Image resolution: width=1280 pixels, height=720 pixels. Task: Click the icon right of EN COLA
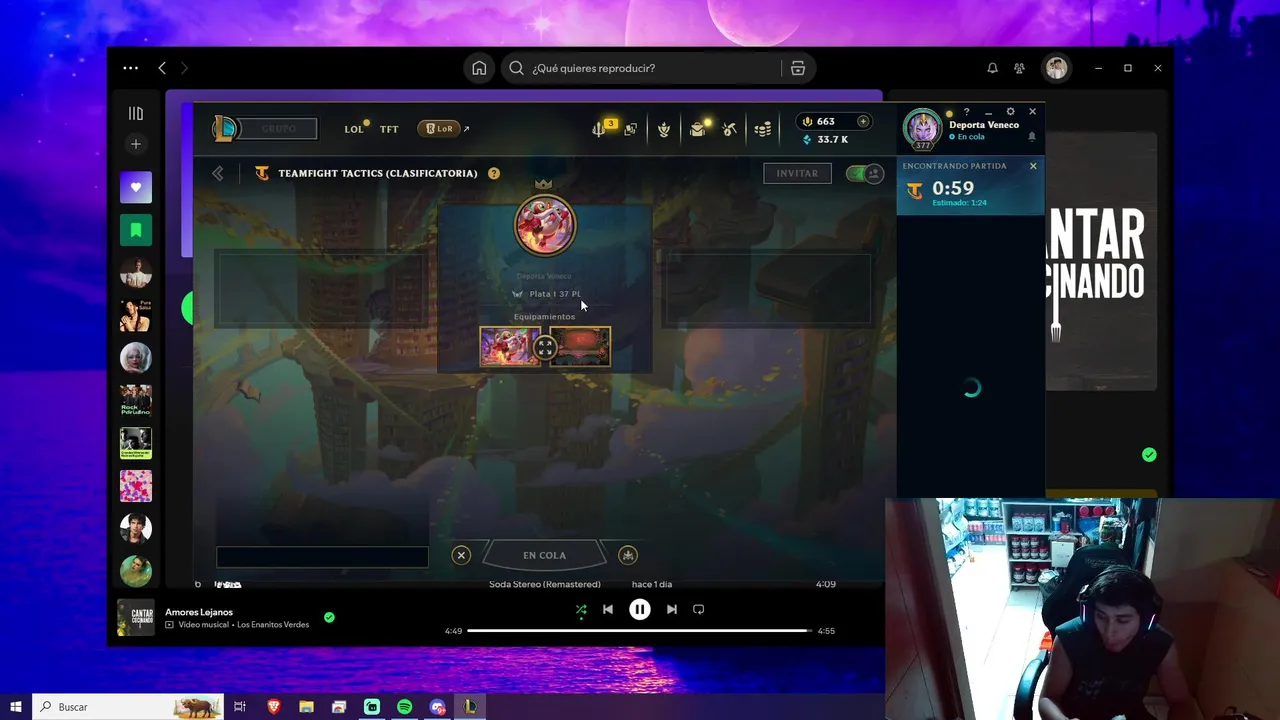click(x=628, y=555)
